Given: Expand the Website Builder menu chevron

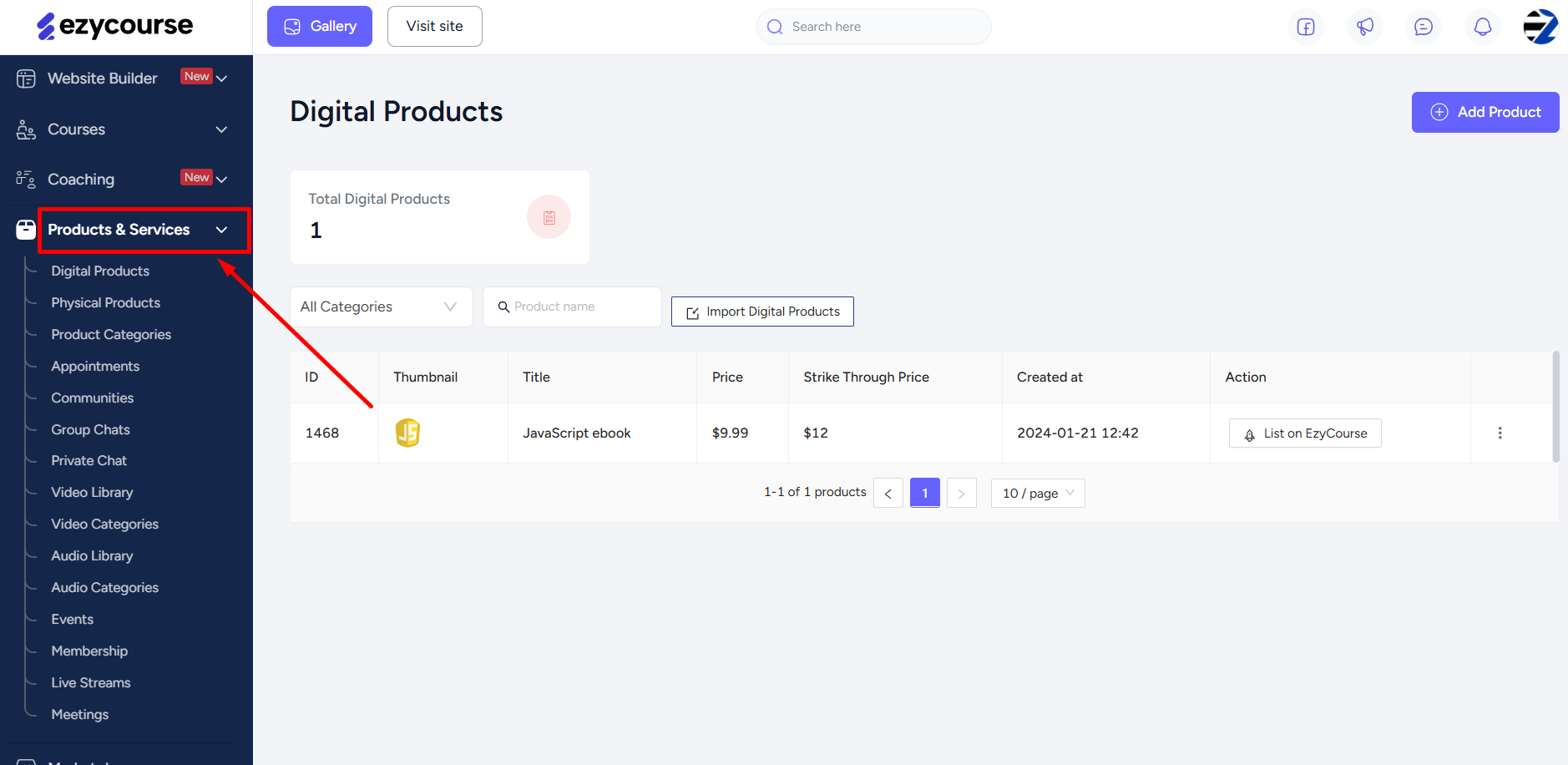Looking at the screenshot, I should pyautogui.click(x=221, y=78).
